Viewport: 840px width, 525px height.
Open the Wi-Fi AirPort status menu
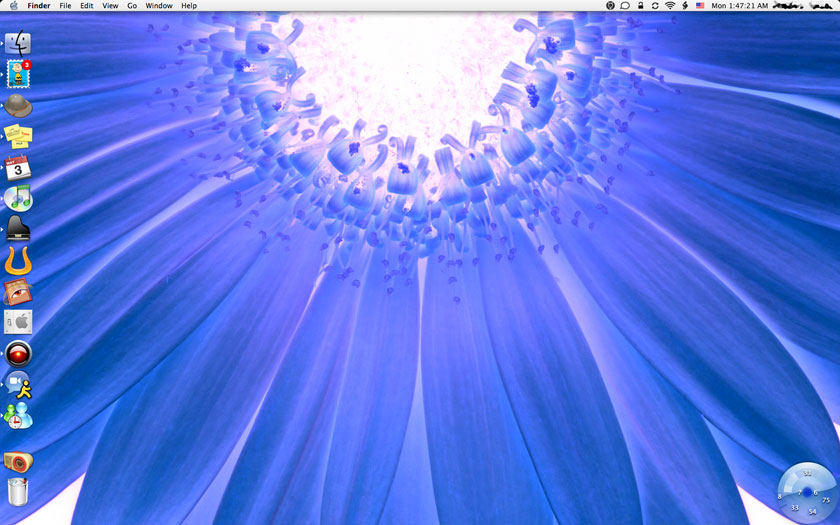pyautogui.click(x=670, y=5)
